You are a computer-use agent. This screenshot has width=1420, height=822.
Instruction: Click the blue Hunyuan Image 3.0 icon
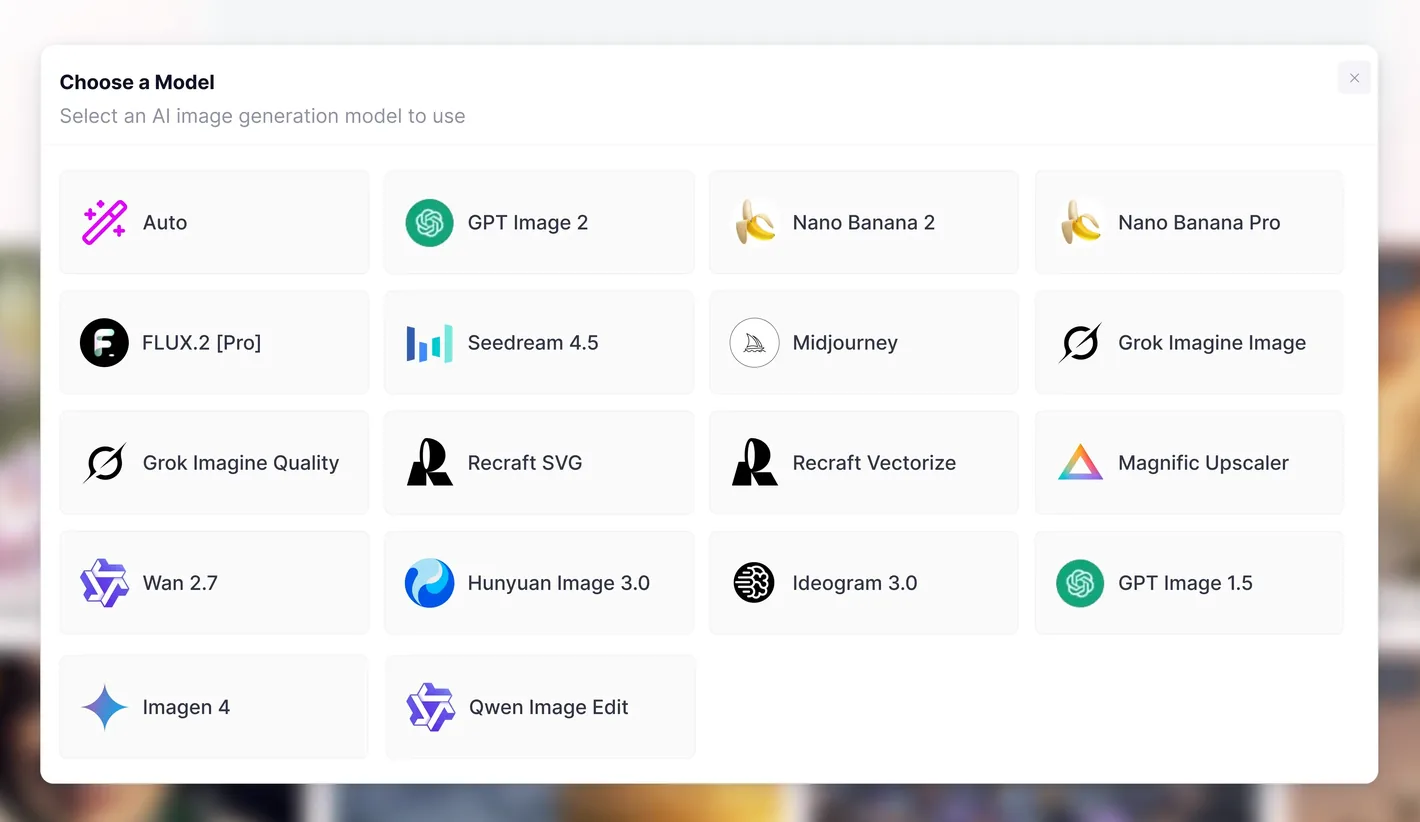429,583
